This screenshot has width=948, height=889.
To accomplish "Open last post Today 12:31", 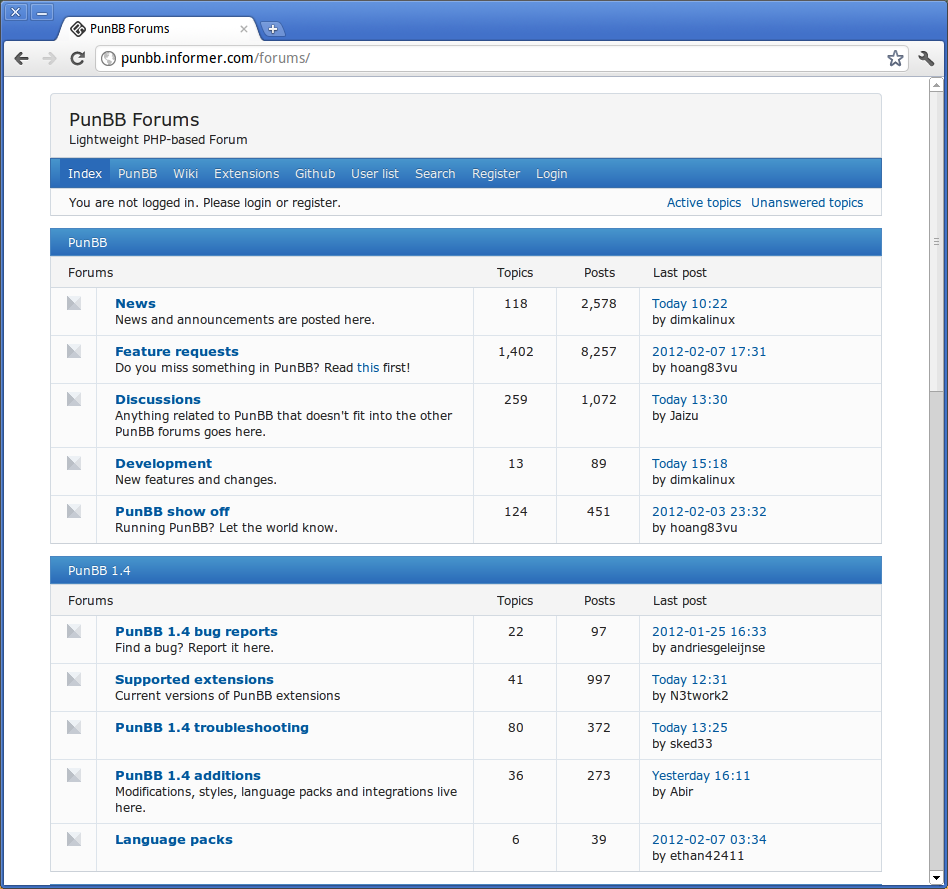I will (x=689, y=679).
